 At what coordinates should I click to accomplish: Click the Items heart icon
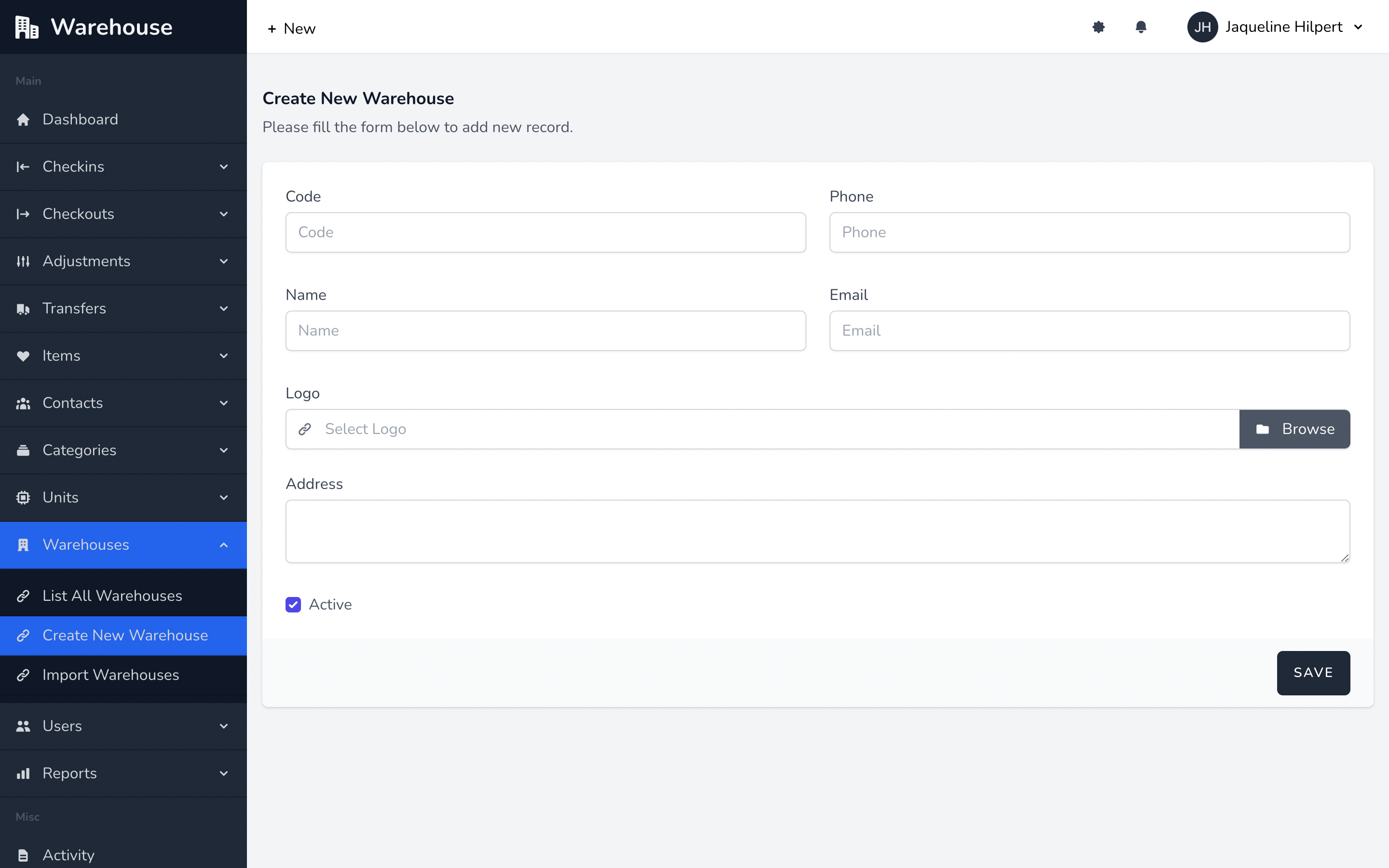click(x=23, y=356)
